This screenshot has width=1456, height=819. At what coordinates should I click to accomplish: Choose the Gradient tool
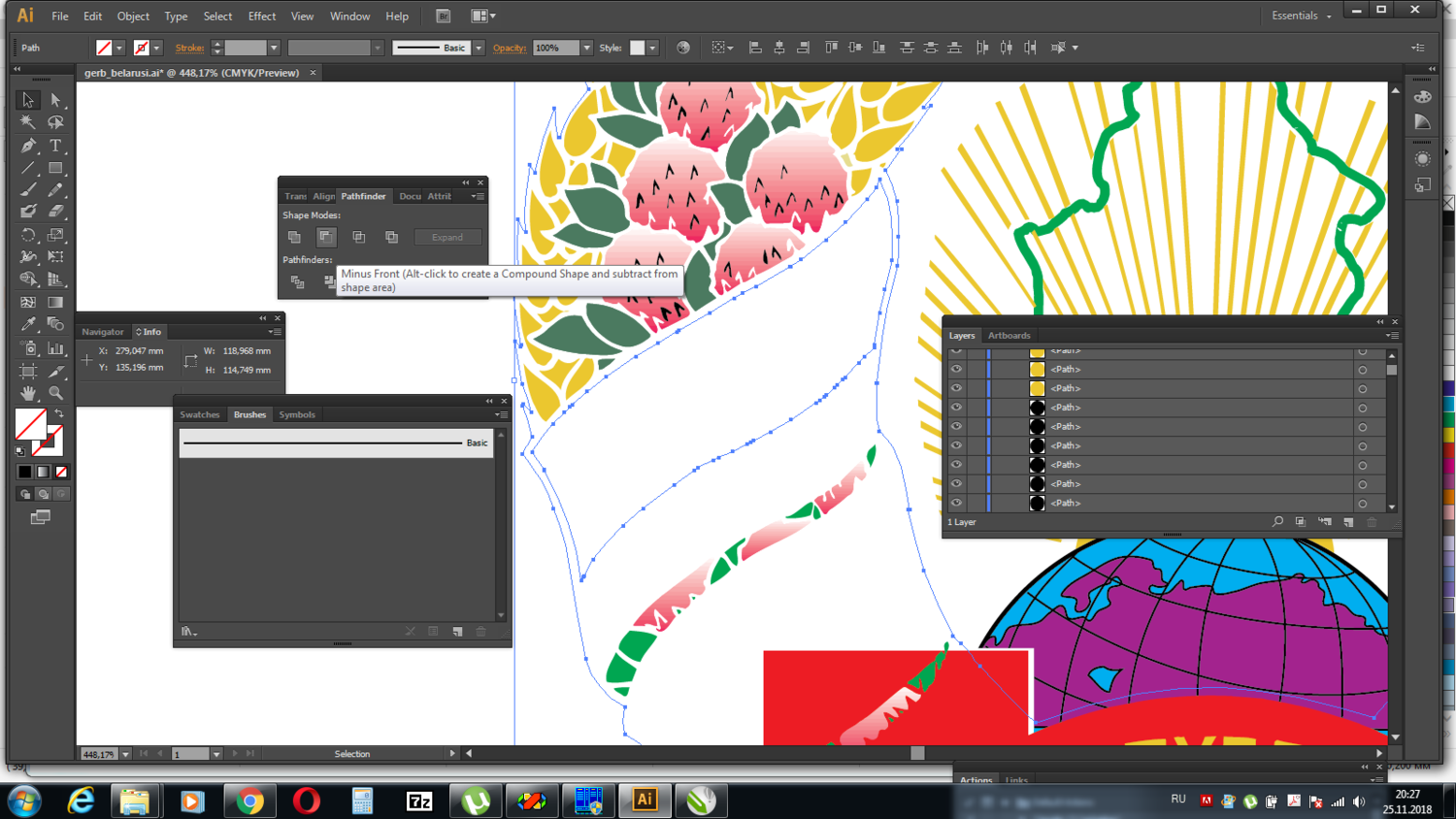click(x=55, y=302)
